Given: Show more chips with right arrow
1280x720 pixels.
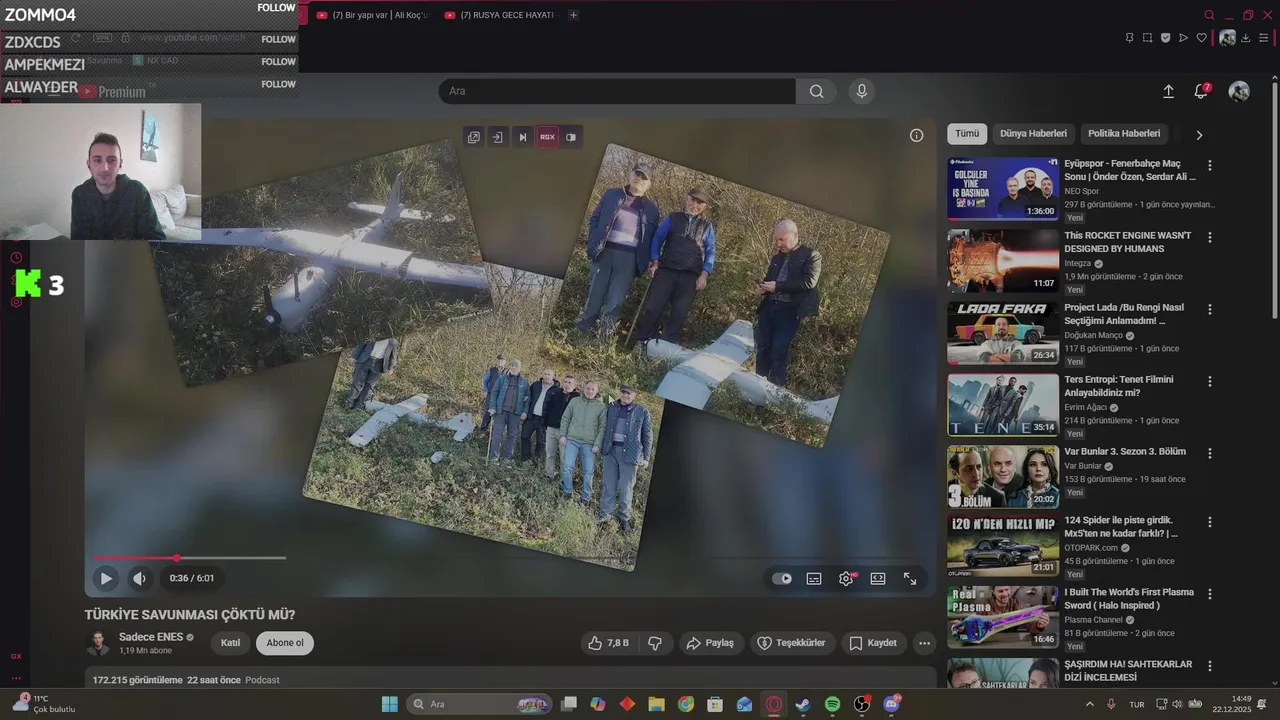Looking at the screenshot, I should [x=1199, y=134].
